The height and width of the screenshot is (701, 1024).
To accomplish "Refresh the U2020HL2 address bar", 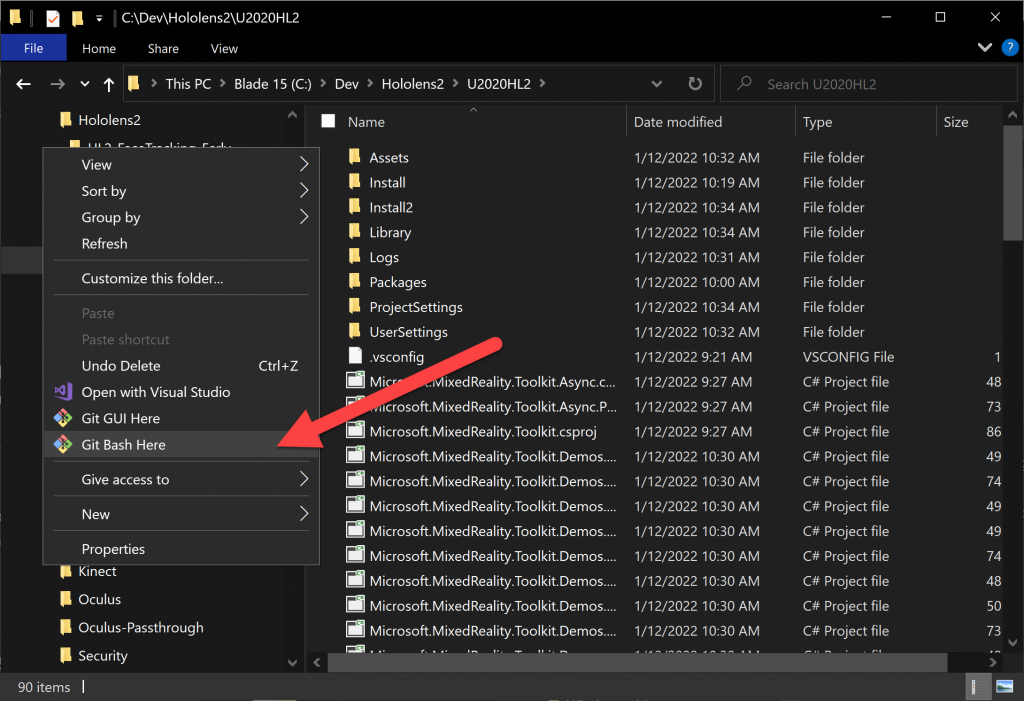I will click(x=695, y=84).
